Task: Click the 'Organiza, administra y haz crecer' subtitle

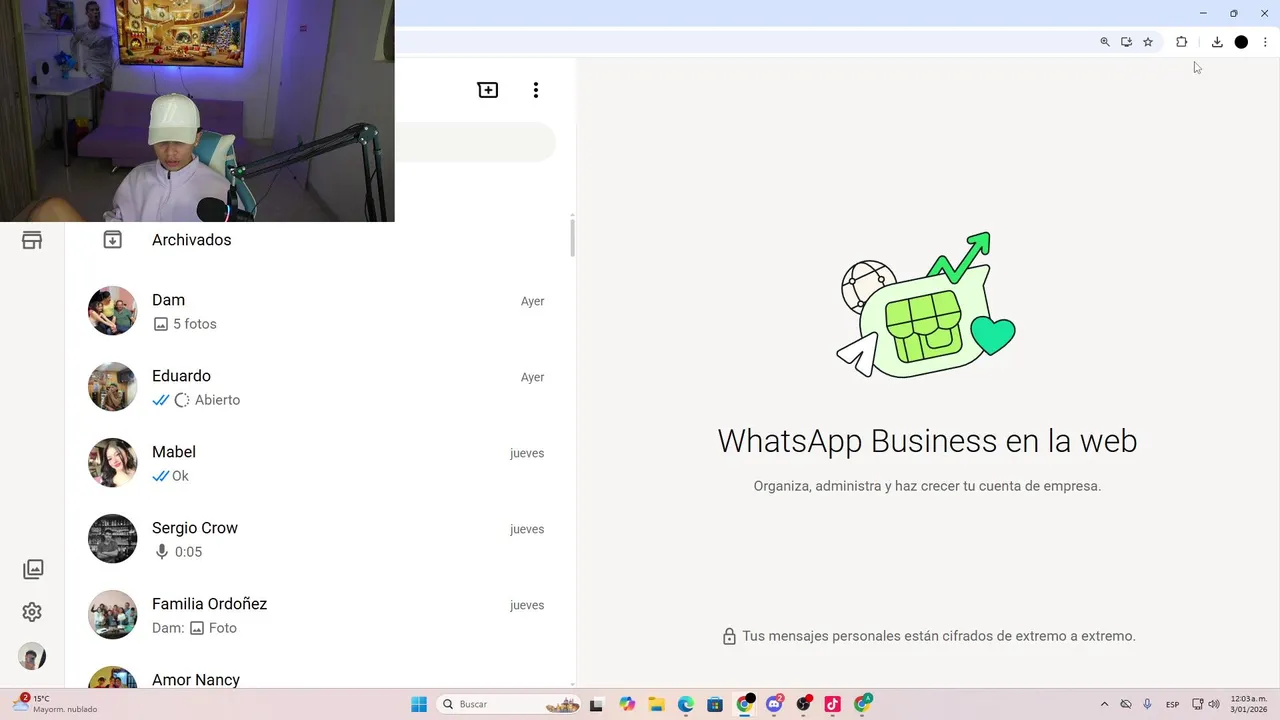Action: click(927, 486)
